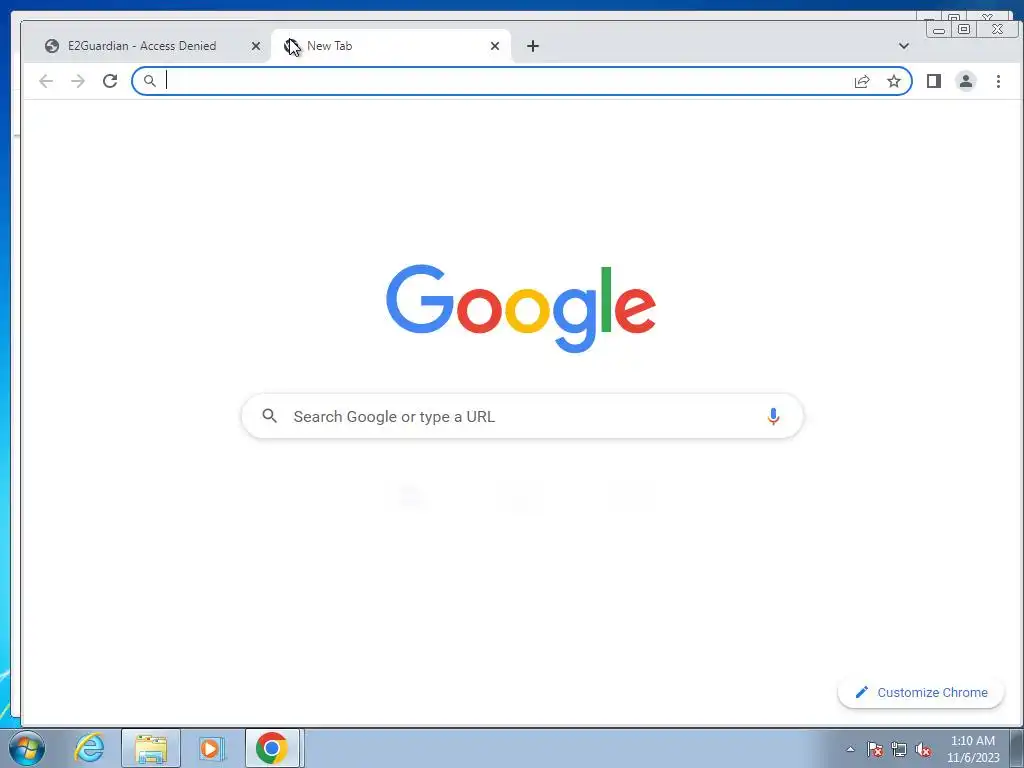Show hidden system tray icons
1024x768 pixels.
pos(850,749)
